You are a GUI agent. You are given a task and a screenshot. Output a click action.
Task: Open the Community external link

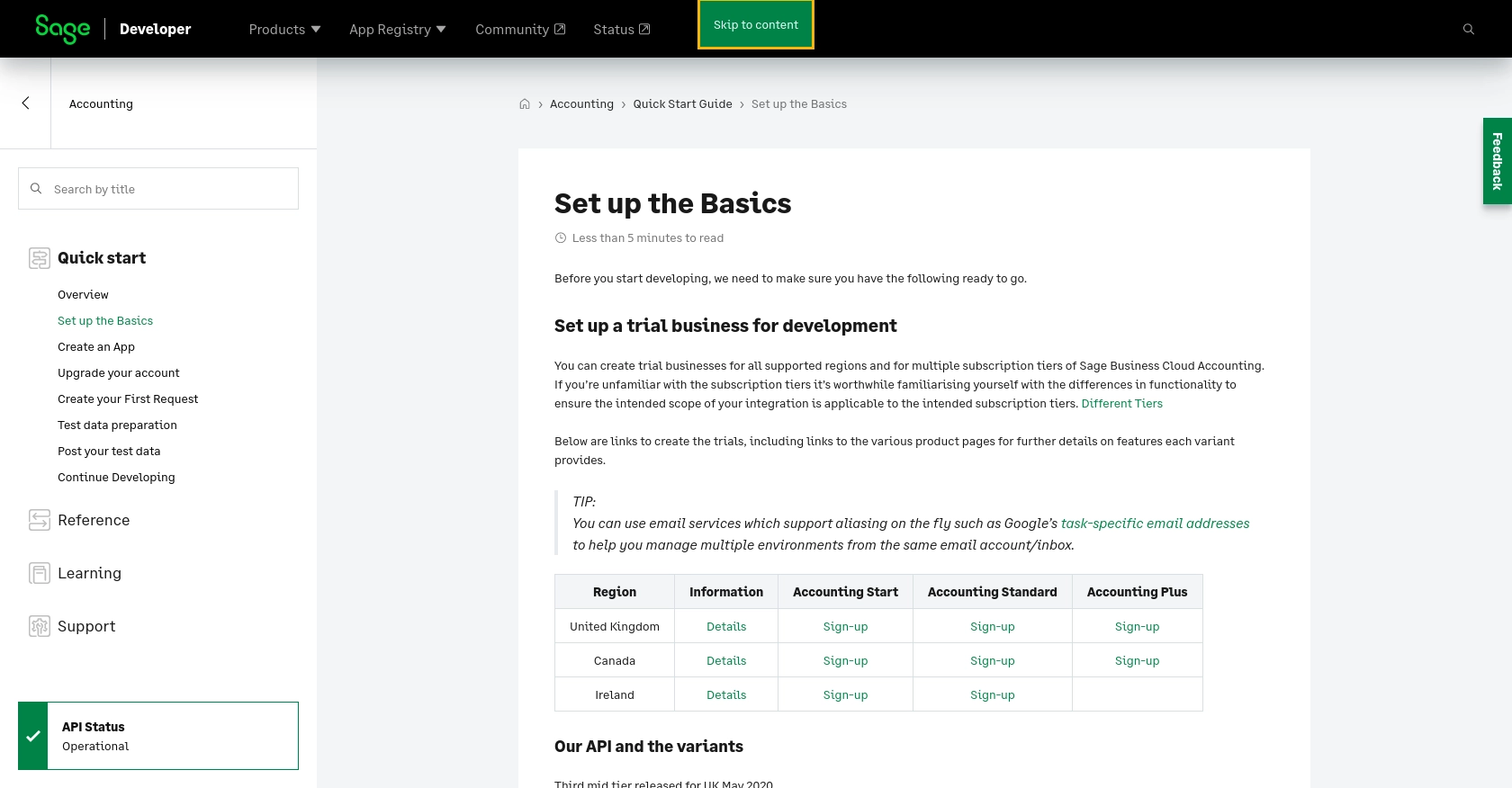tap(520, 30)
